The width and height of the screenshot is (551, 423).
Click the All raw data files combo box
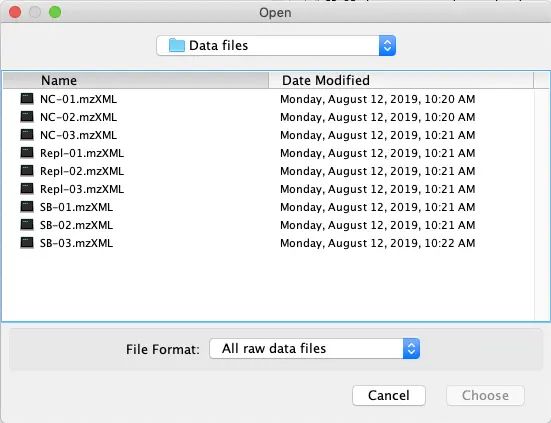tap(315, 349)
